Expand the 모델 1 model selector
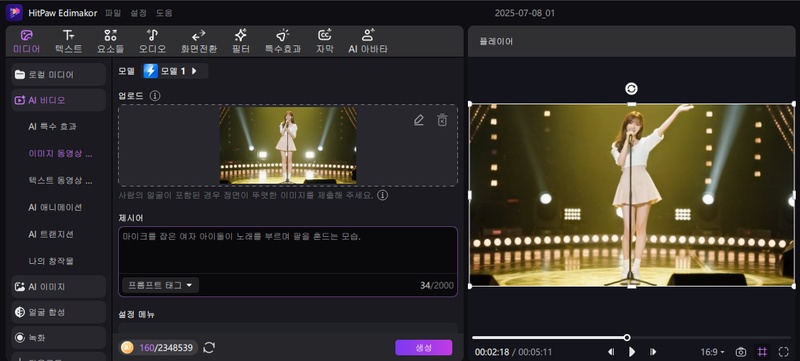Screen dimensions: 800x361 tap(174, 71)
